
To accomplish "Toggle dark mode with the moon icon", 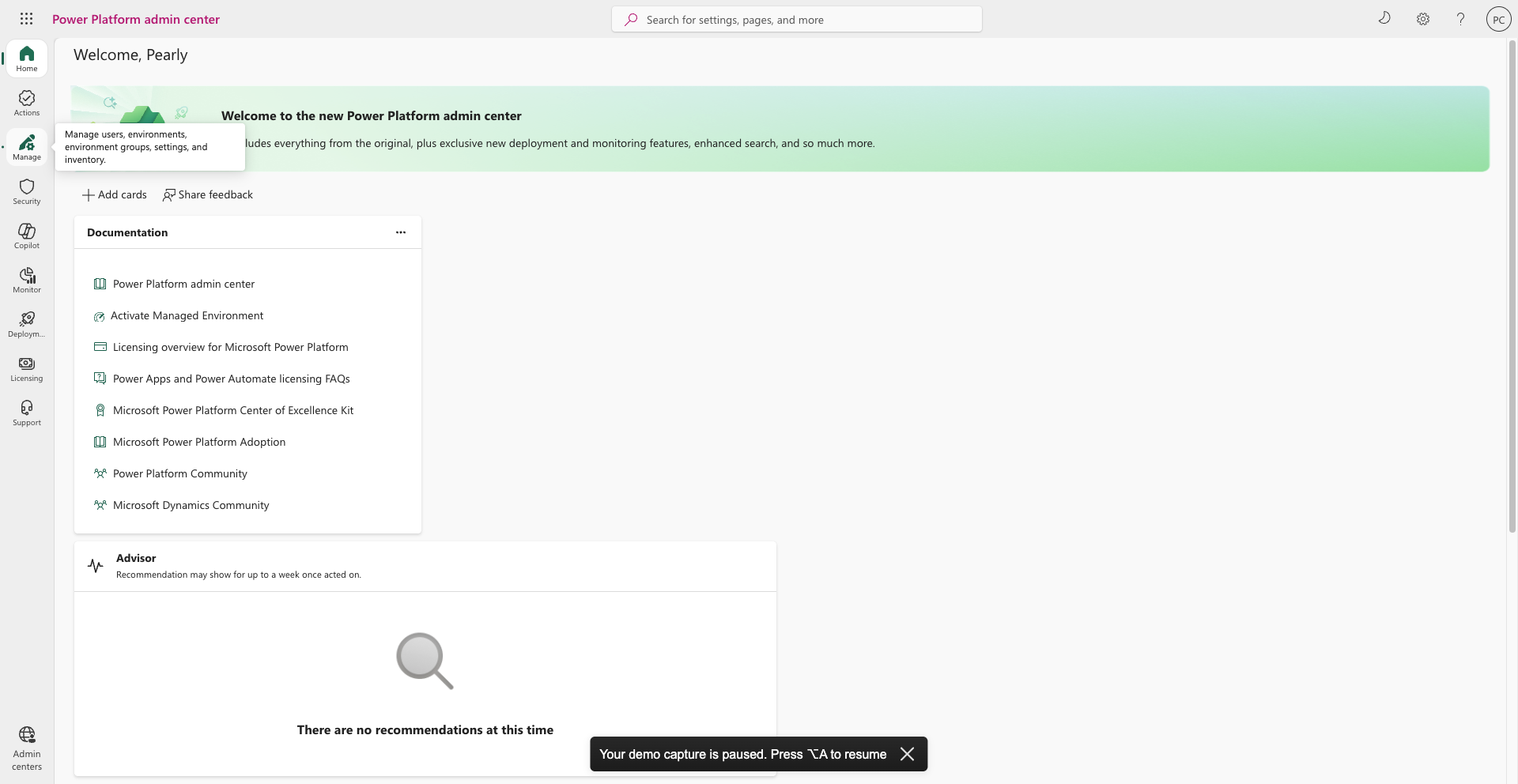I will point(1384,19).
